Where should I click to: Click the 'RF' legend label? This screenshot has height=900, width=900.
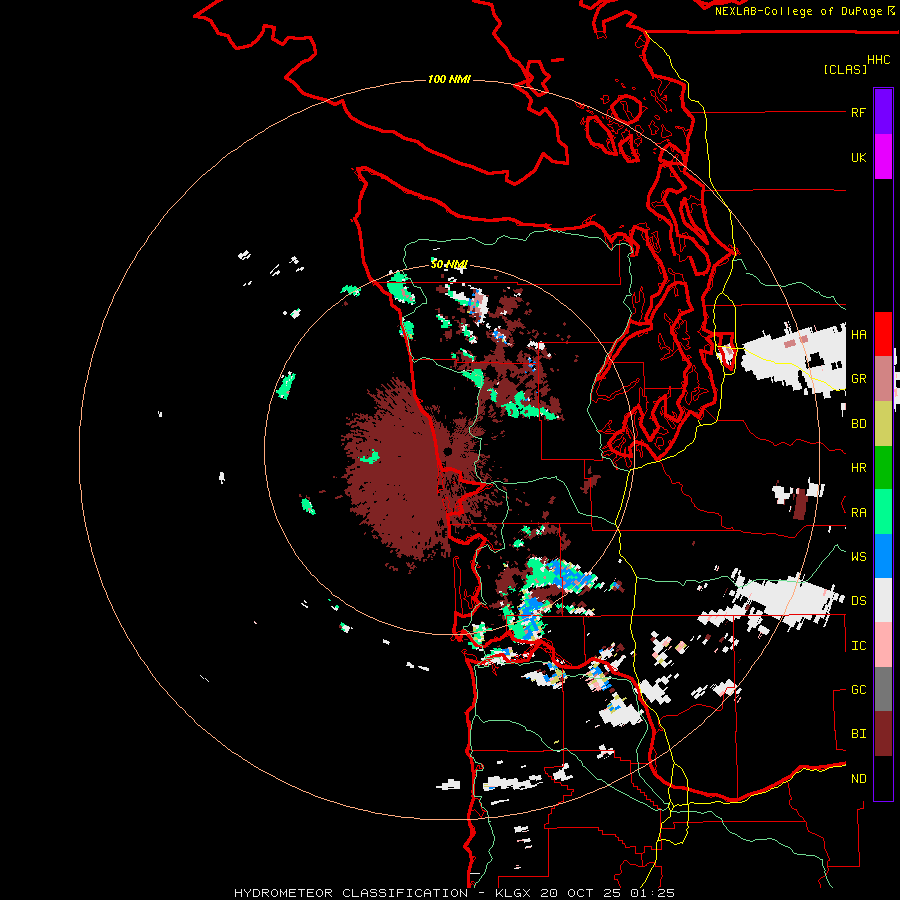click(858, 112)
